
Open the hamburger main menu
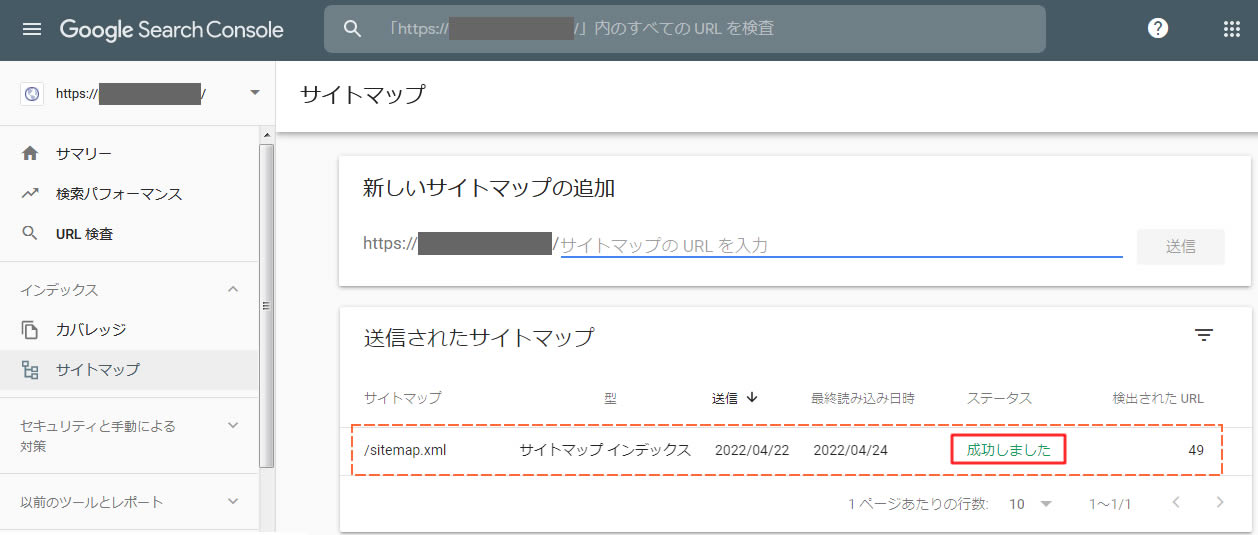[x=32, y=29]
